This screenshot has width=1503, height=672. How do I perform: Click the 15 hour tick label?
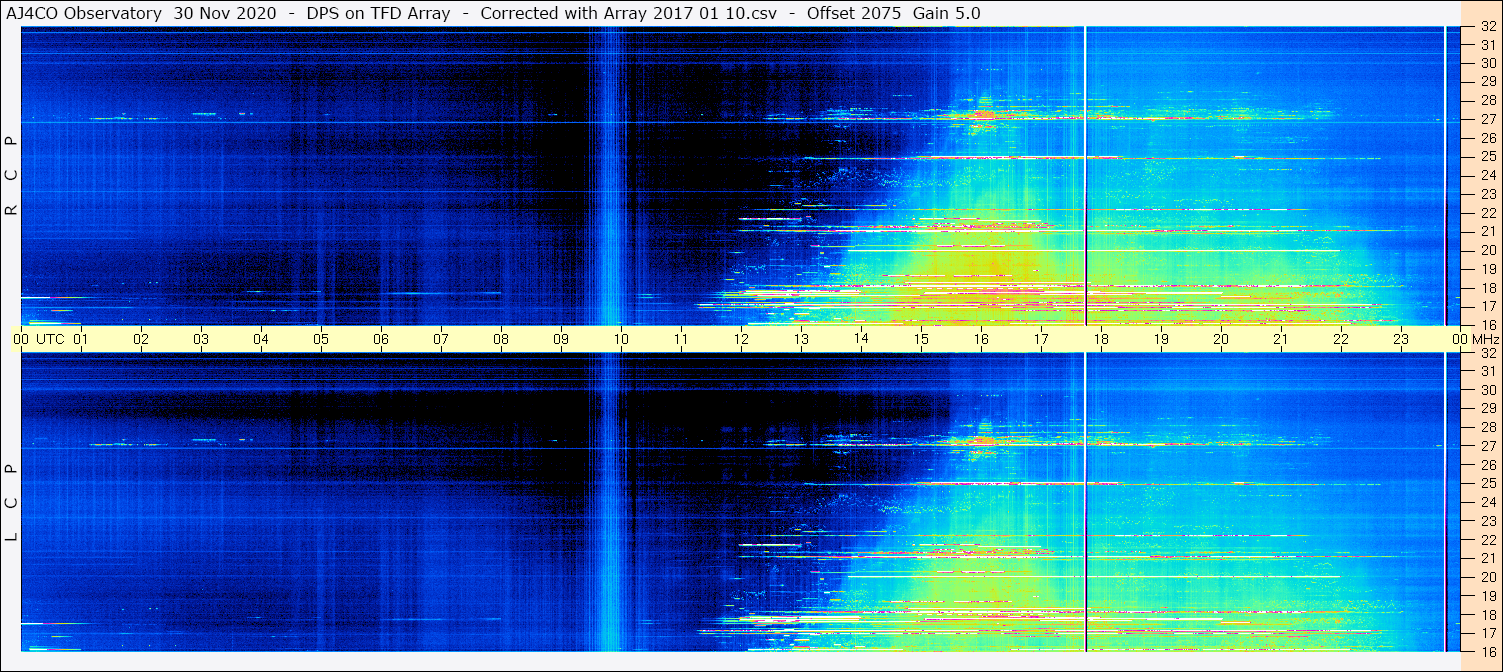tap(921, 339)
